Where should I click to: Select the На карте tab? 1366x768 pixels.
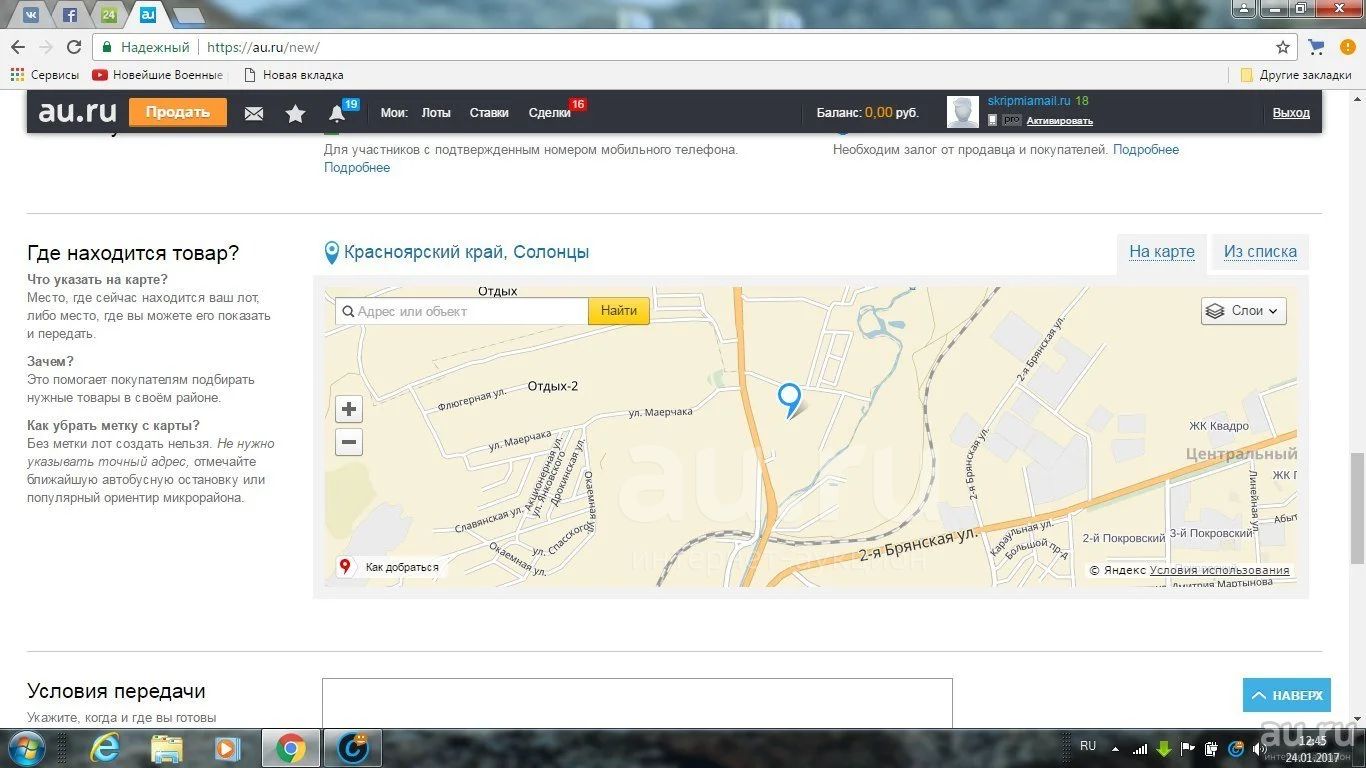tap(1162, 252)
